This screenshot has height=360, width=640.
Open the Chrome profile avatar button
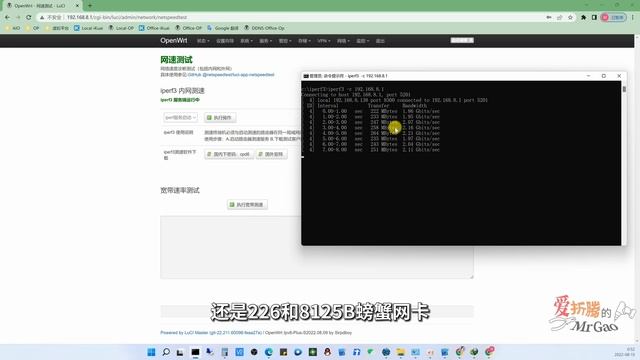point(613,18)
